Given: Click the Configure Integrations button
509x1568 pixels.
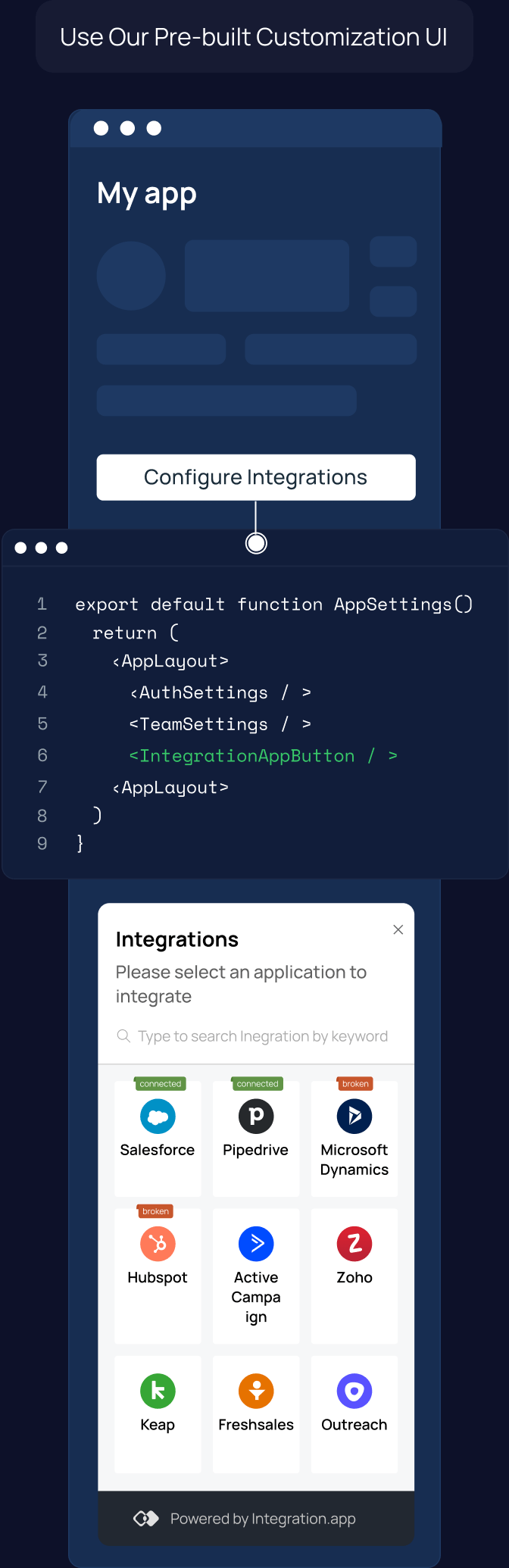Looking at the screenshot, I should [x=256, y=477].
